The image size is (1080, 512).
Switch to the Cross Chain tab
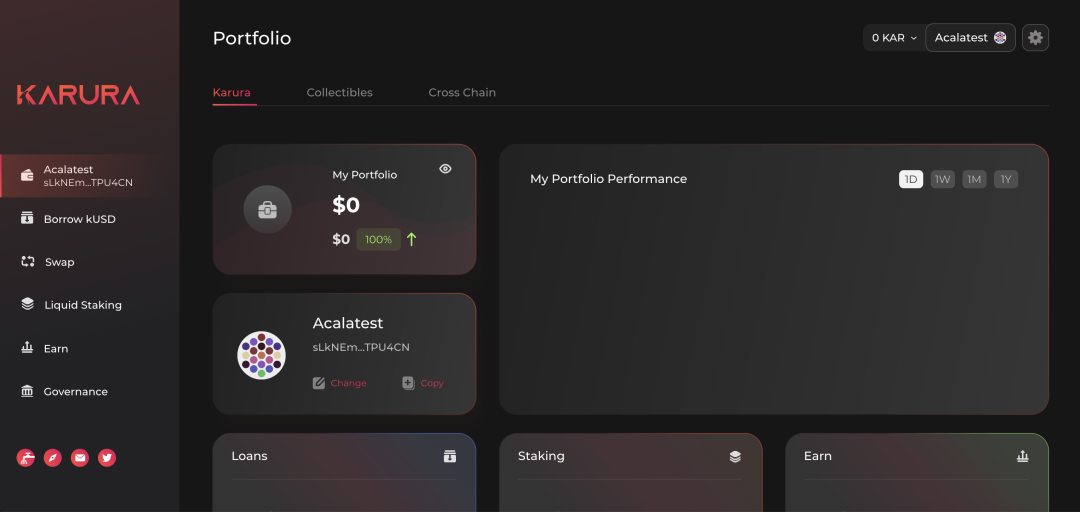[462, 92]
